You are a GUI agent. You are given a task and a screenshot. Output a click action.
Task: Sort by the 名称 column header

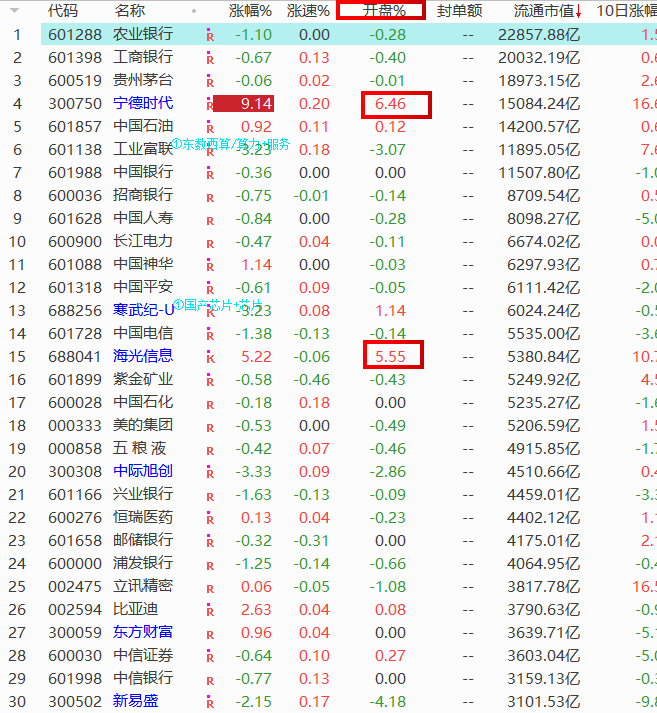[x=130, y=10]
